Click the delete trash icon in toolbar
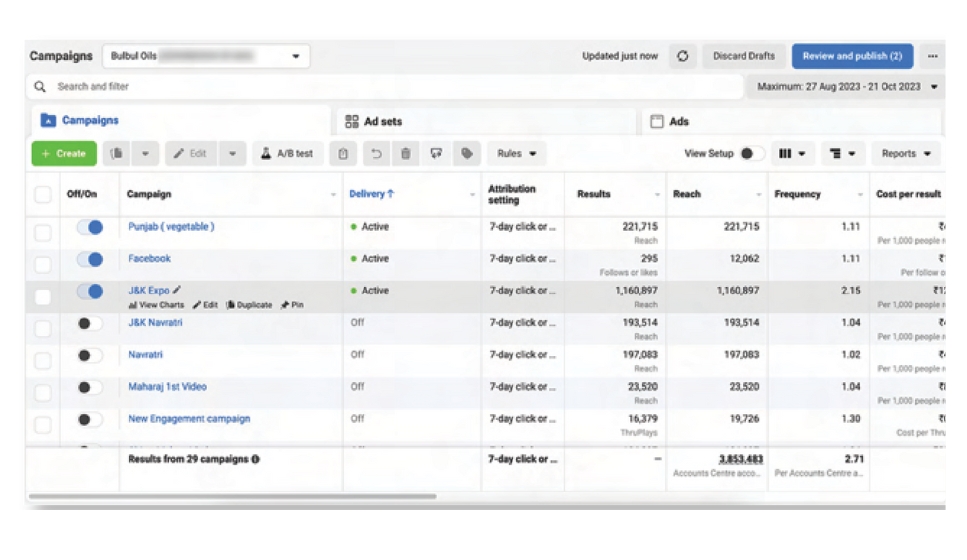This screenshot has width=967, height=560. click(405, 154)
